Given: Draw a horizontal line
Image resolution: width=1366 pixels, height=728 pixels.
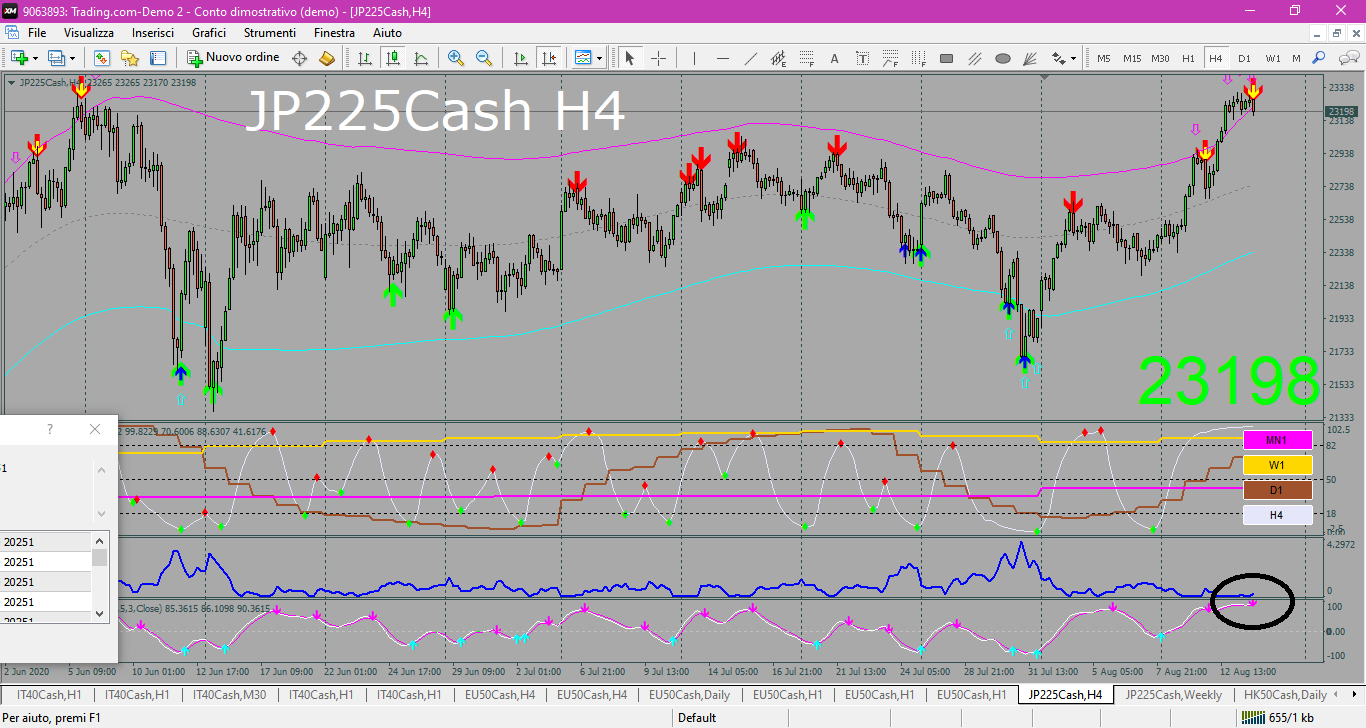Looking at the screenshot, I should [723, 58].
